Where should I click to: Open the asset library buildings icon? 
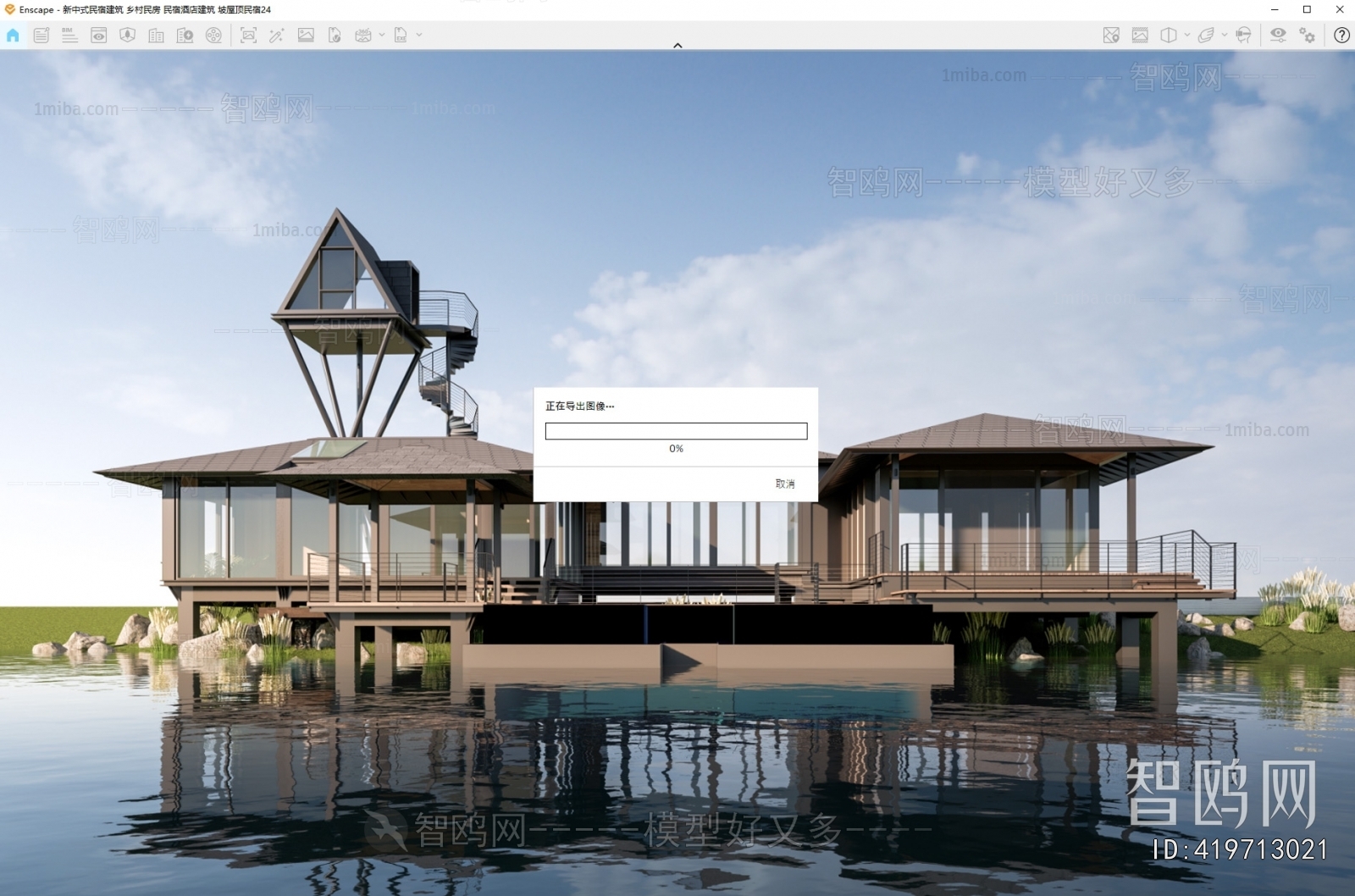pyautogui.click(x=156, y=35)
